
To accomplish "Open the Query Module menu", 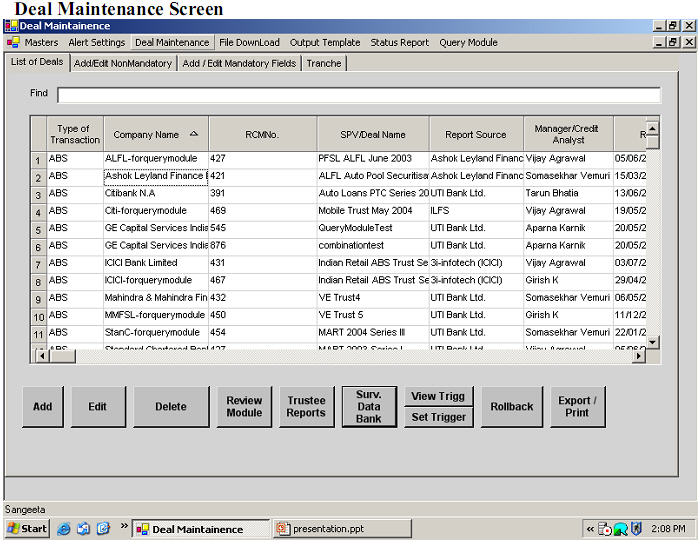I will click(468, 42).
